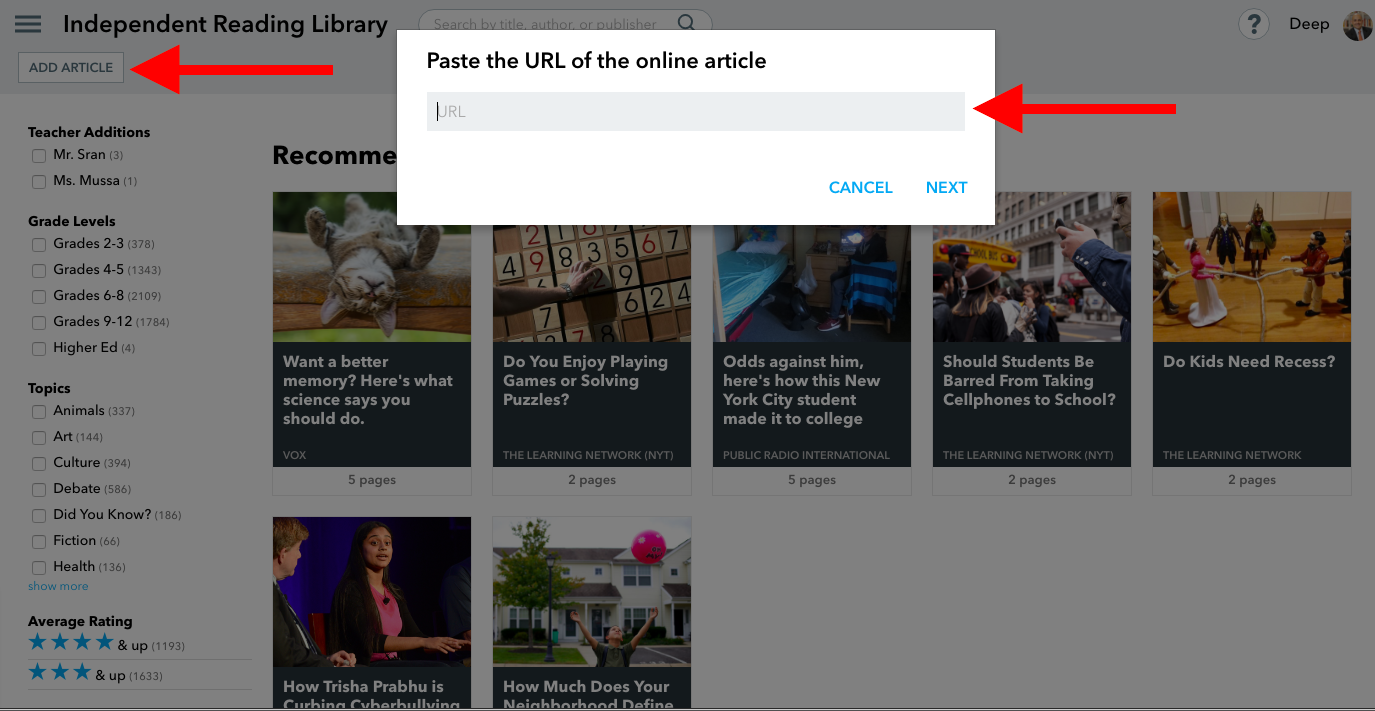The image size is (1375, 711).
Task: Click the Independent Reading Library heading
Action: (x=225, y=24)
